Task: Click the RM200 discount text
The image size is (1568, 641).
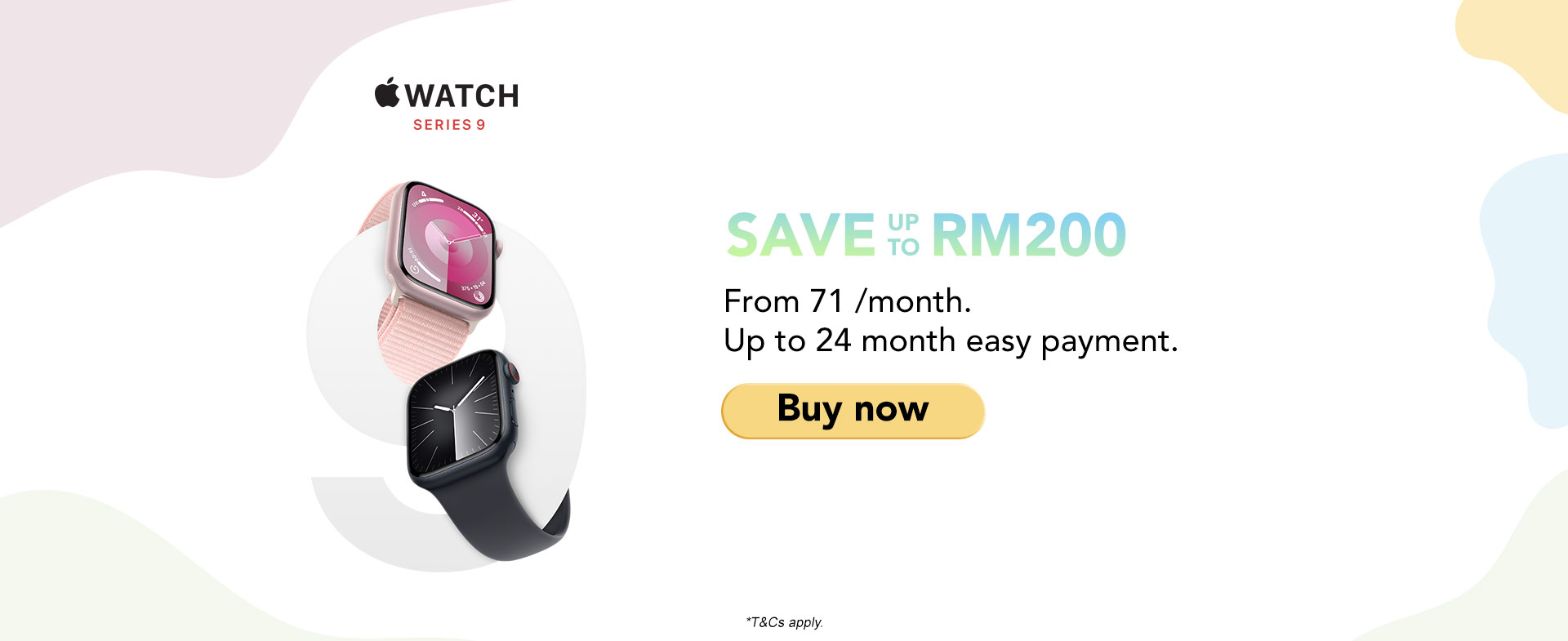Action: tap(1029, 235)
